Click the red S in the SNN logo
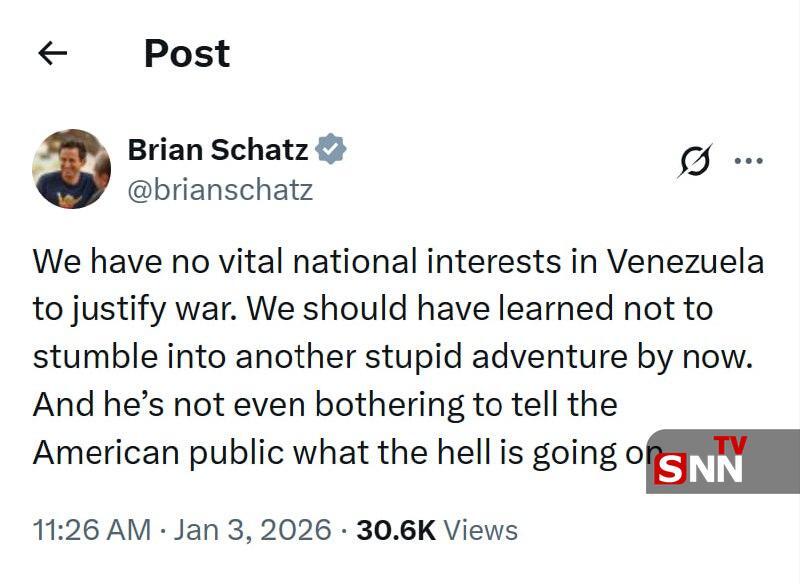 pyautogui.click(x=670, y=469)
